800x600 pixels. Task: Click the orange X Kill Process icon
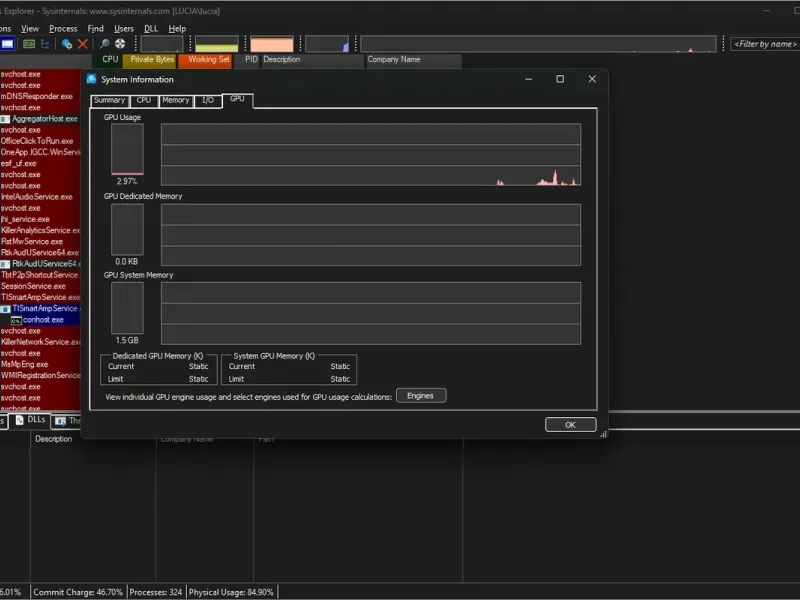83,44
